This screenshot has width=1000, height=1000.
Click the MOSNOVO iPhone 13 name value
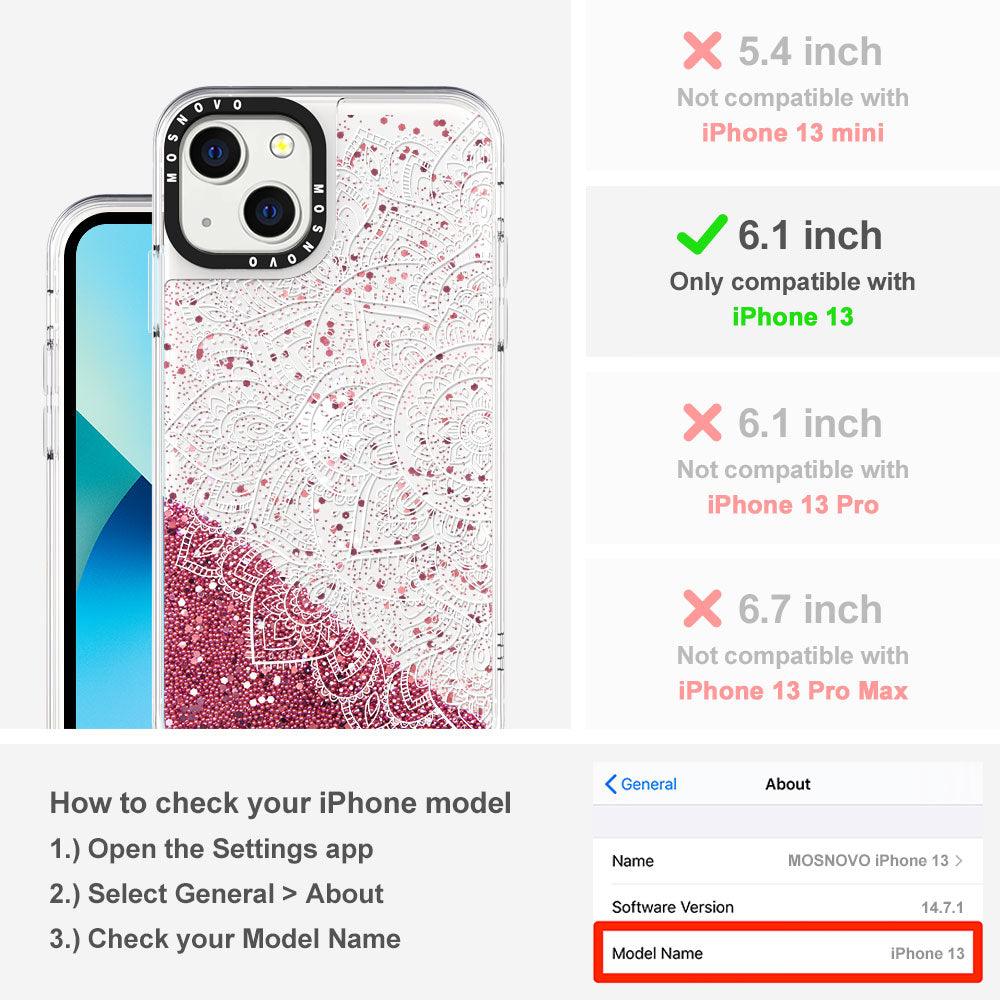click(868, 860)
